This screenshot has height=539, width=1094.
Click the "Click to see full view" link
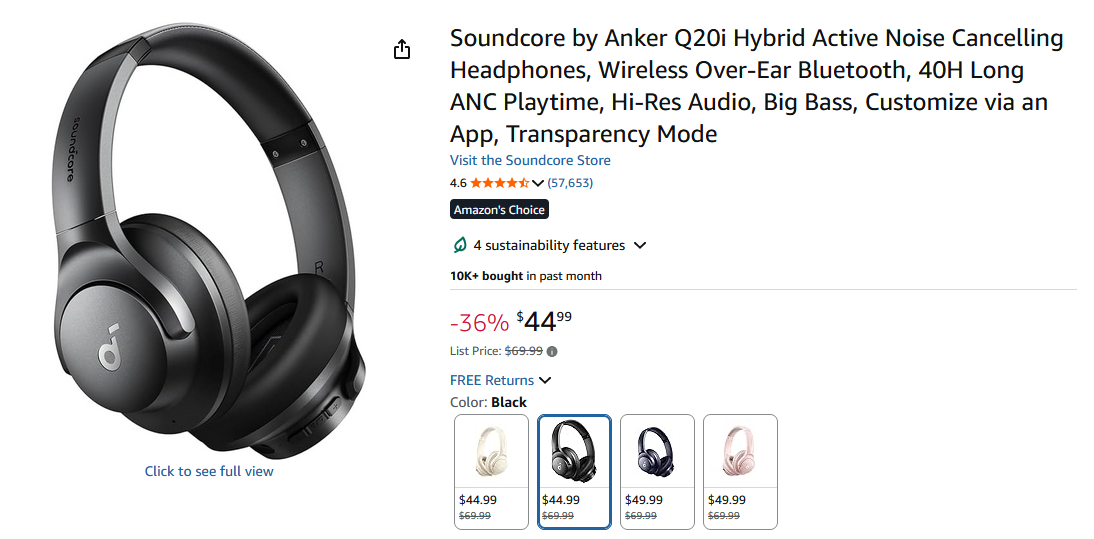[209, 471]
